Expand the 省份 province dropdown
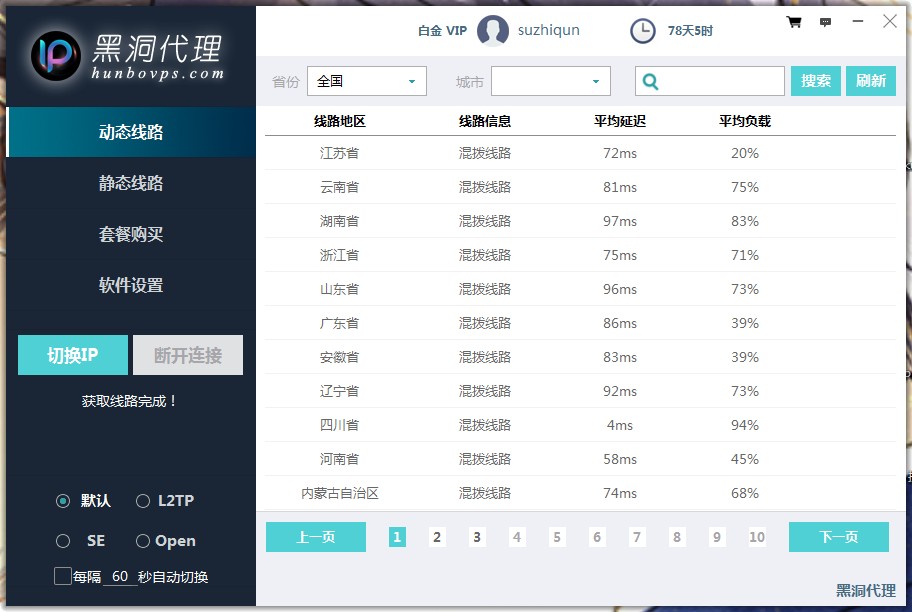Screen dimensions: 912x612 (x=367, y=81)
